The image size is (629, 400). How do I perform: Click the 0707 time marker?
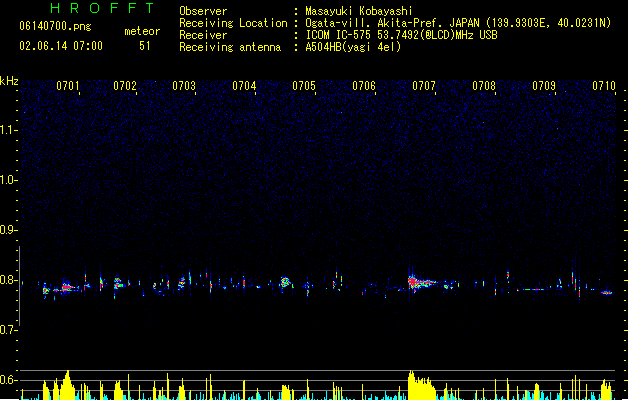tap(424, 86)
